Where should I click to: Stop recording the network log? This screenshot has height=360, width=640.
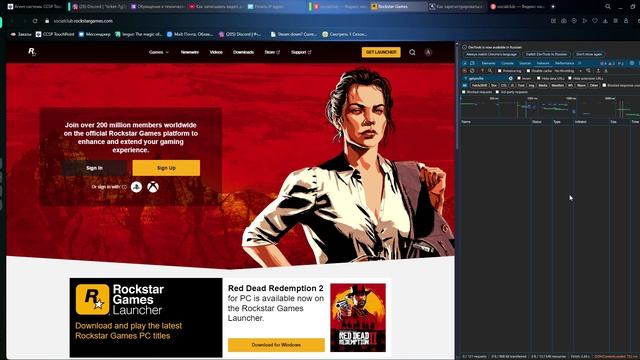point(465,71)
